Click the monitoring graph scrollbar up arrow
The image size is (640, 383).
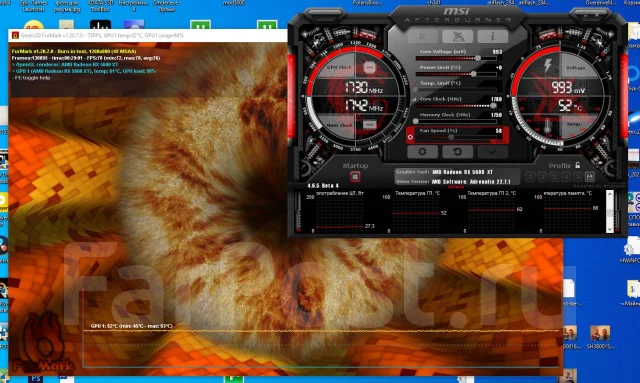point(610,194)
